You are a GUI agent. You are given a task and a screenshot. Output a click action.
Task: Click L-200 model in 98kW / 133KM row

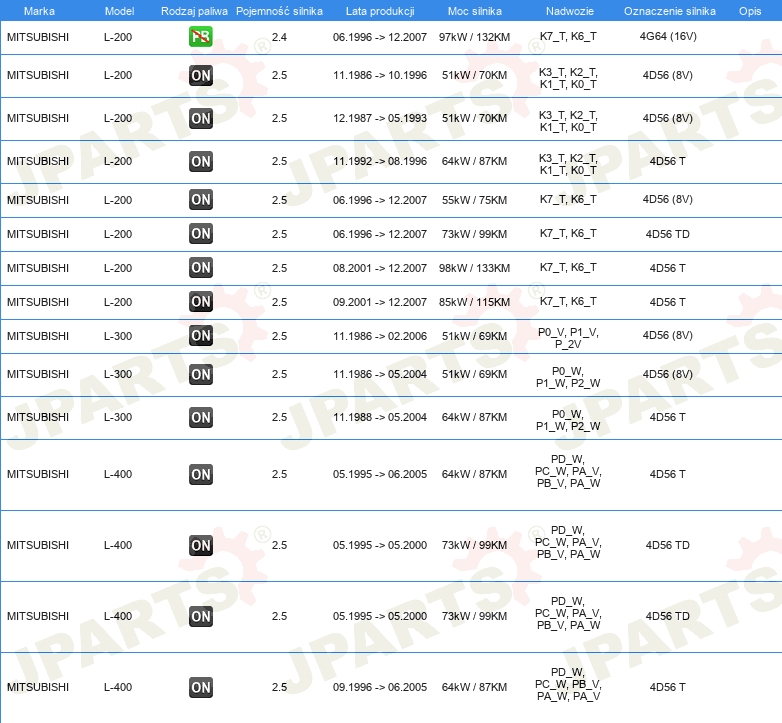118,268
